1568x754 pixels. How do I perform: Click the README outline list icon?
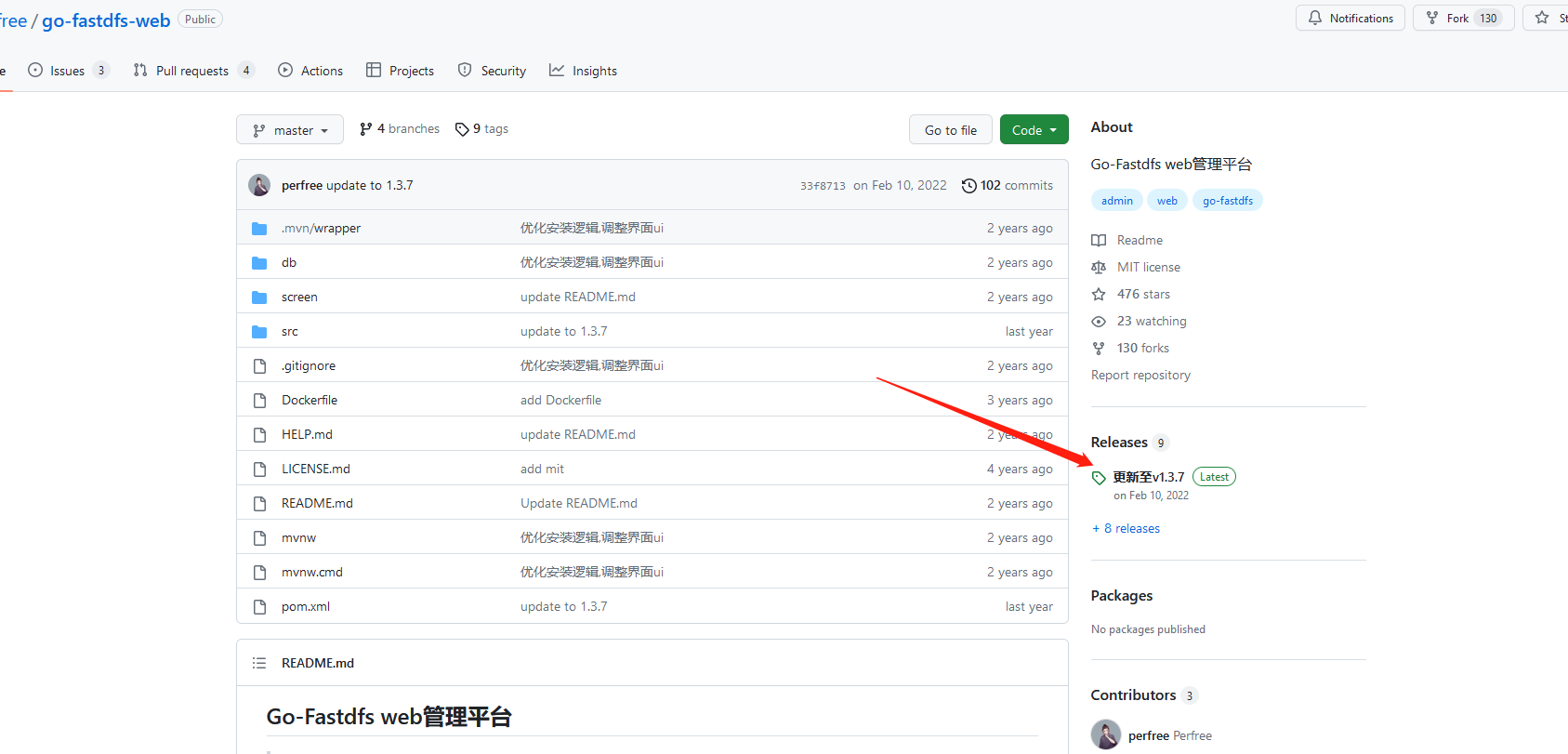click(259, 663)
